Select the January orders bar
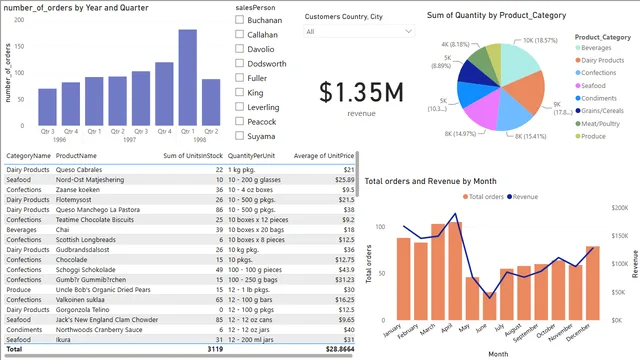Viewport: 640px width, 360px height. coord(404,279)
